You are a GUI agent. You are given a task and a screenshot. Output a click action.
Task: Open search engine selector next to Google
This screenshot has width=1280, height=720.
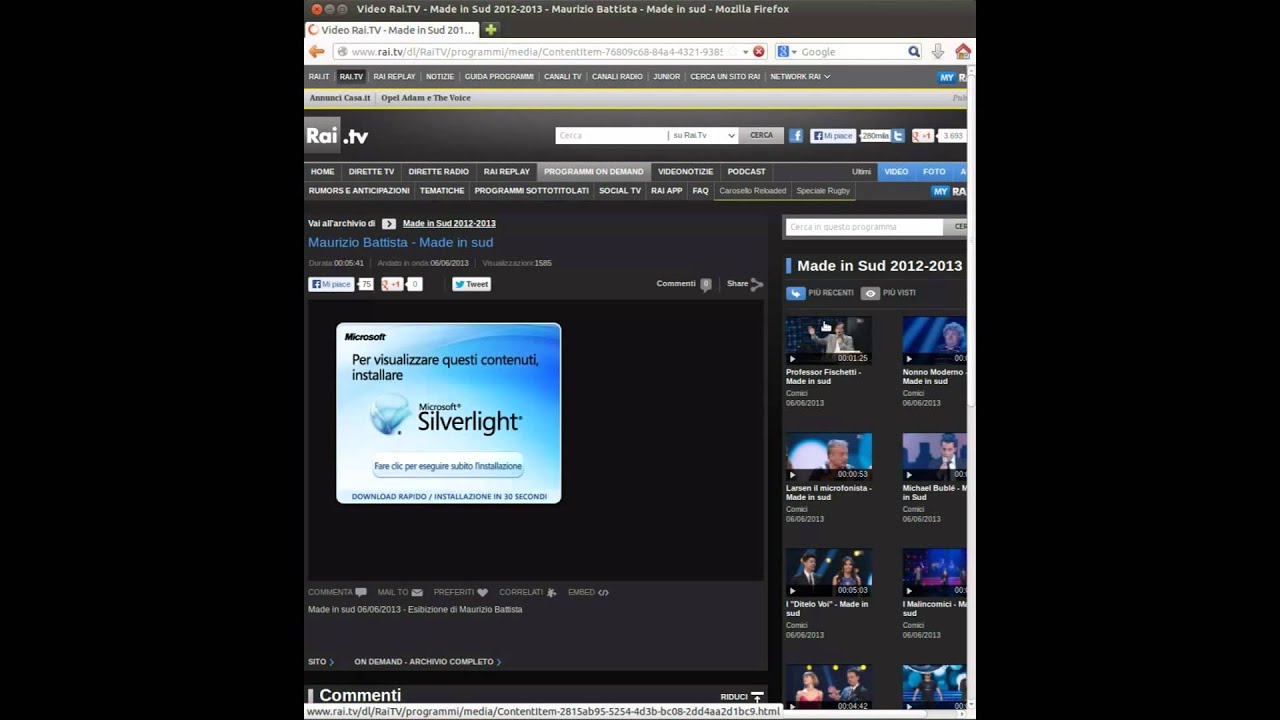(785, 52)
